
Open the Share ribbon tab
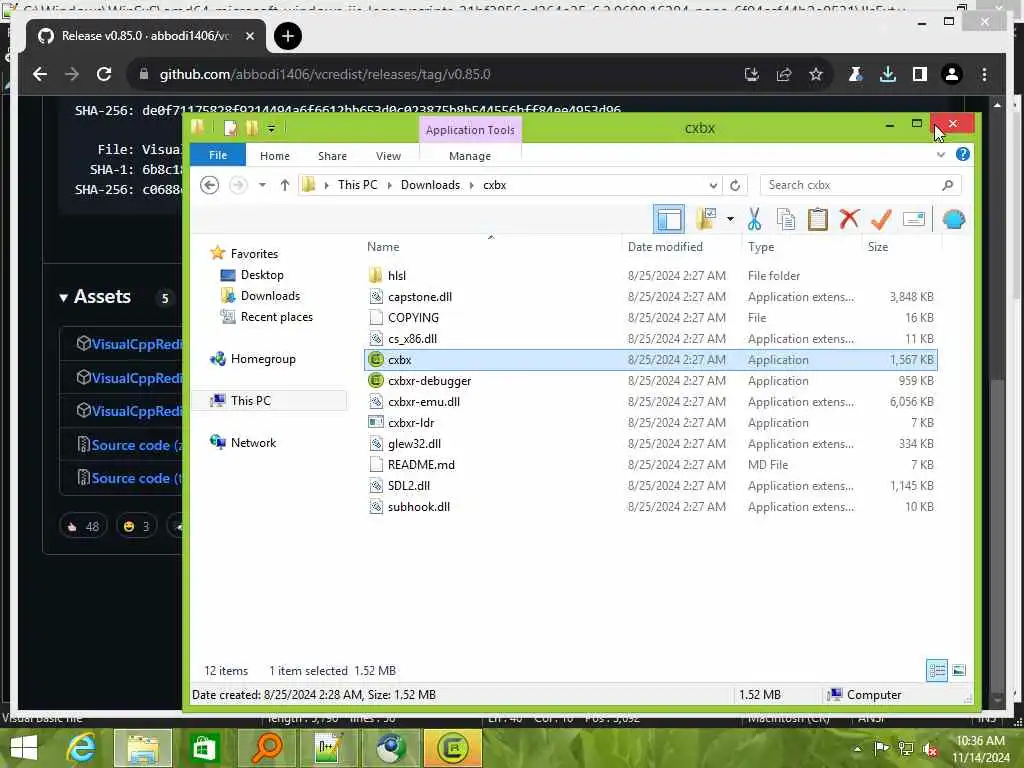pyautogui.click(x=332, y=156)
